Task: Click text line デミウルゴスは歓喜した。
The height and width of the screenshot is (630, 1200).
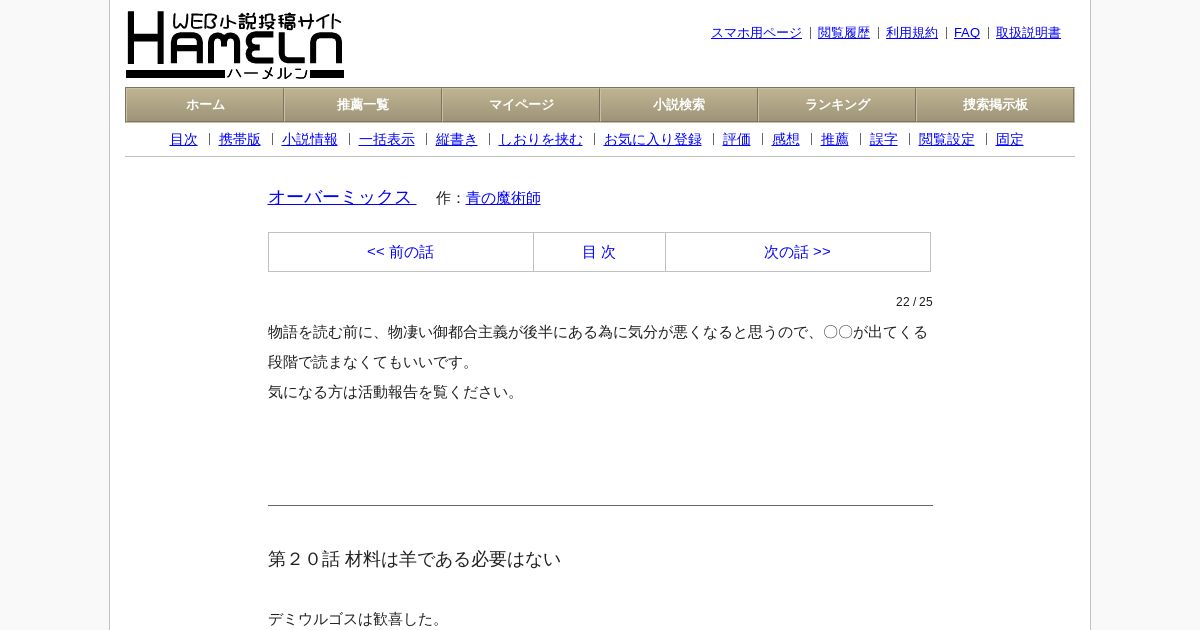Action: [357, 619]
